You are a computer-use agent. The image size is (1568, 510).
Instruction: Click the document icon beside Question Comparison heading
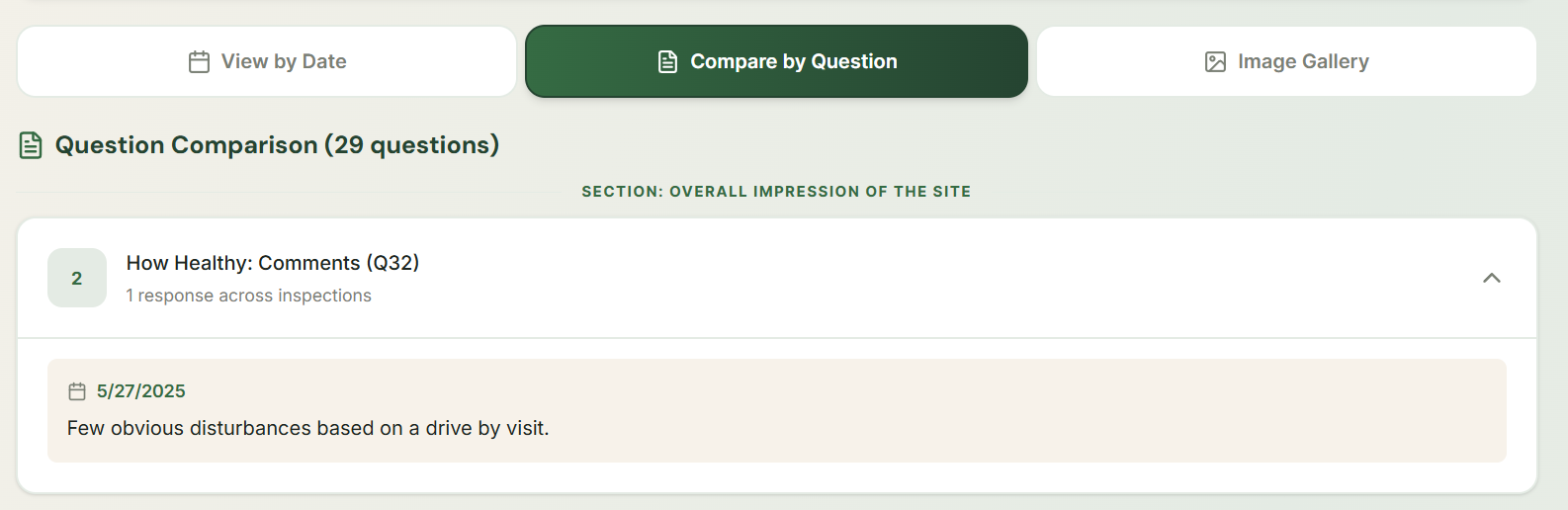[31, 145]
